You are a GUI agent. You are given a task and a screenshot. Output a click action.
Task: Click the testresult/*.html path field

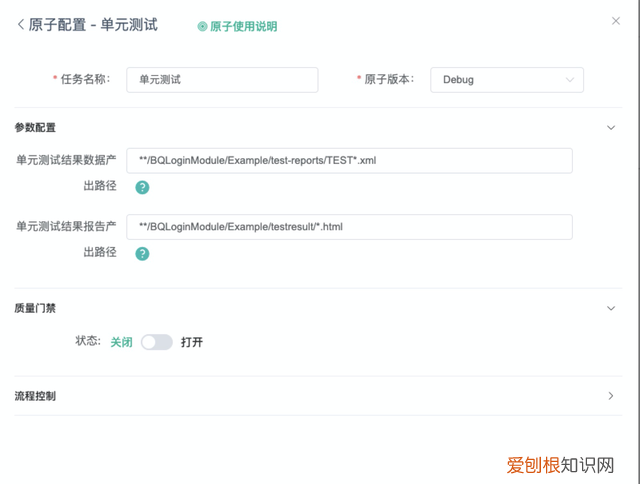tap(349, 227)
